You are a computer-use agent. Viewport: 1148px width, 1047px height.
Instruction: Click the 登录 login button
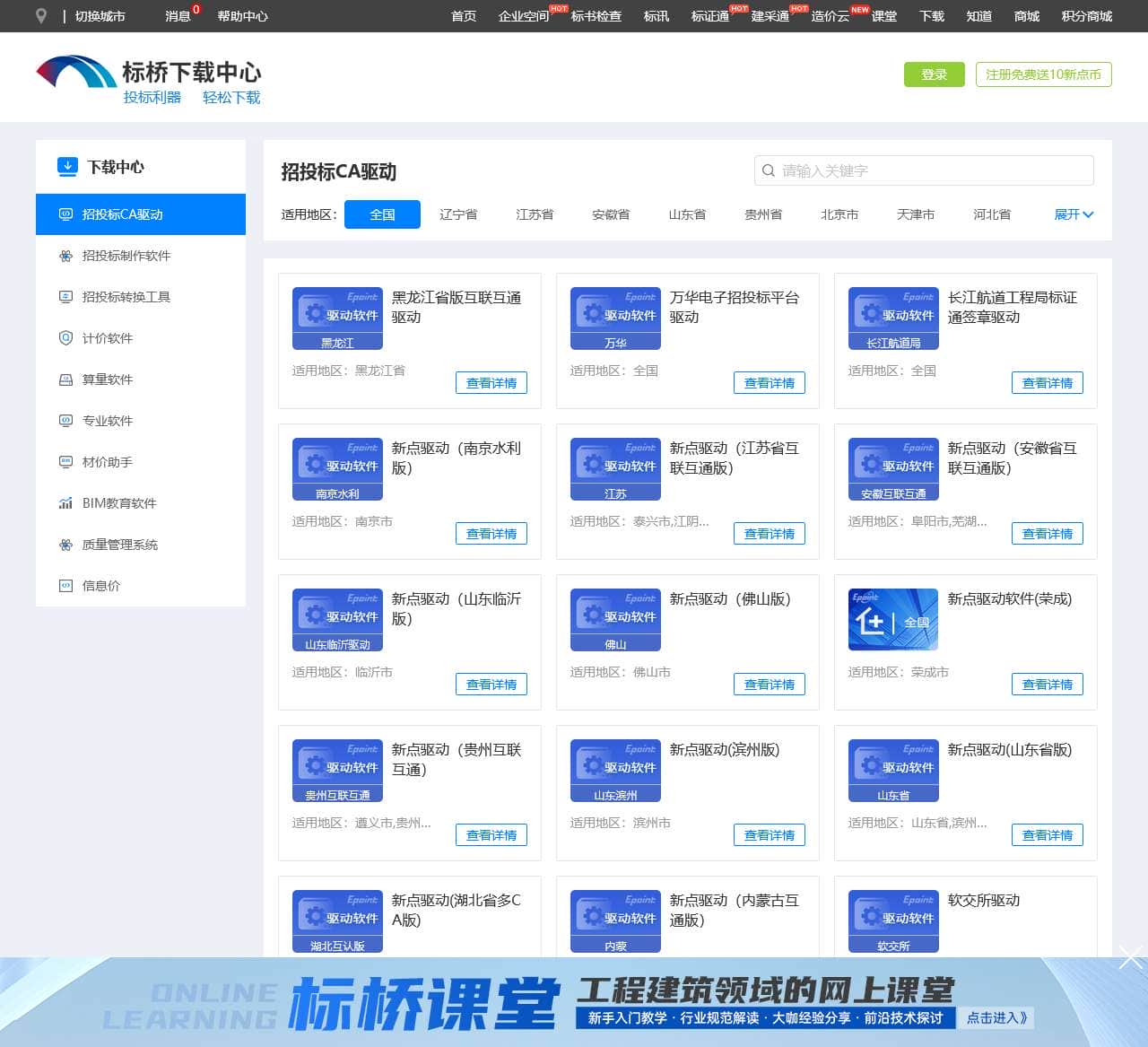coord(935,74)
